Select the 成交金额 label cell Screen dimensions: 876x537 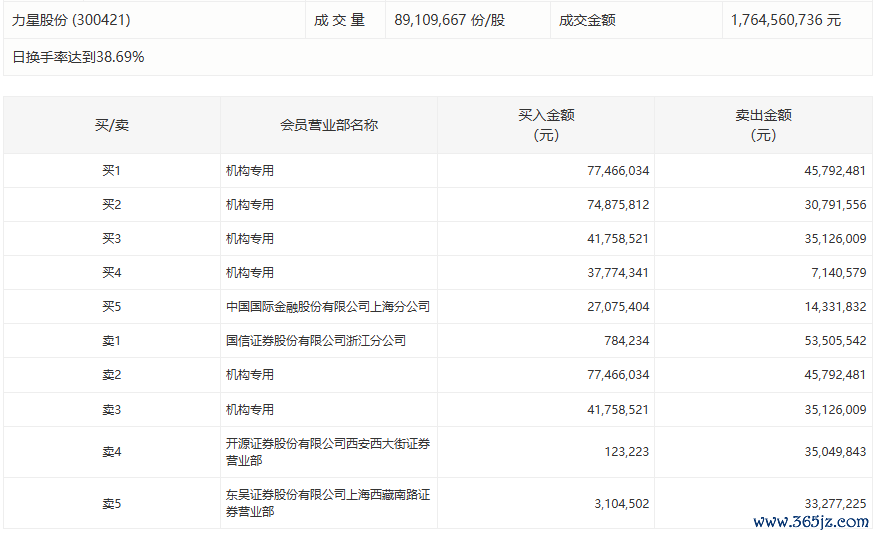(587, 20)
